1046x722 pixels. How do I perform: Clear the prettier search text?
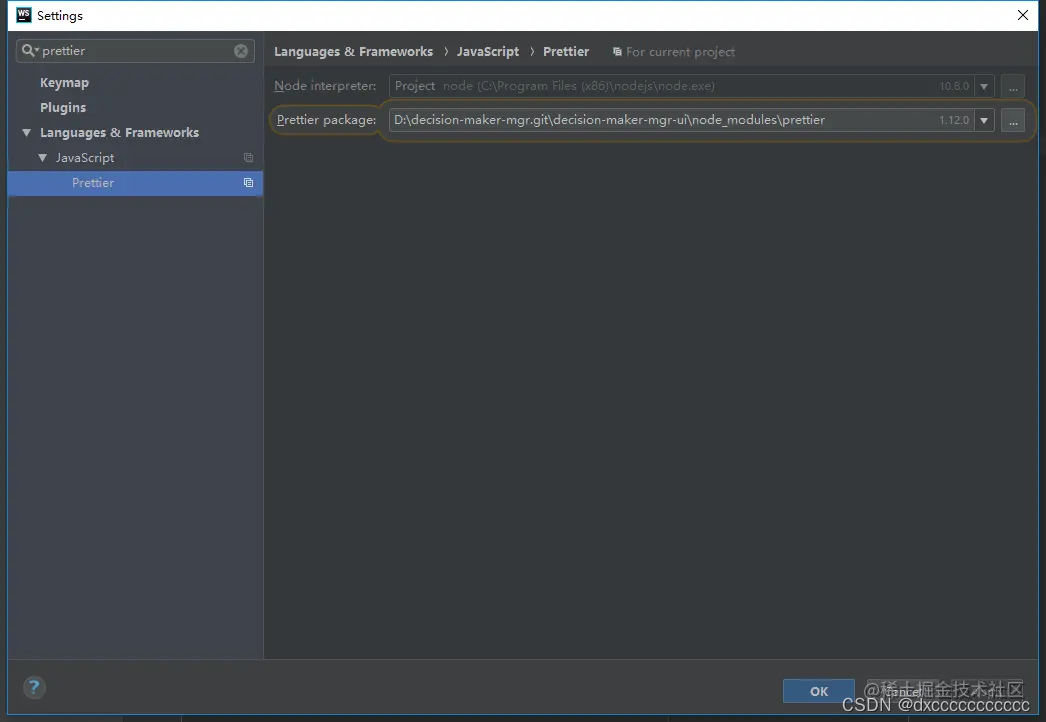pos(241,51)
